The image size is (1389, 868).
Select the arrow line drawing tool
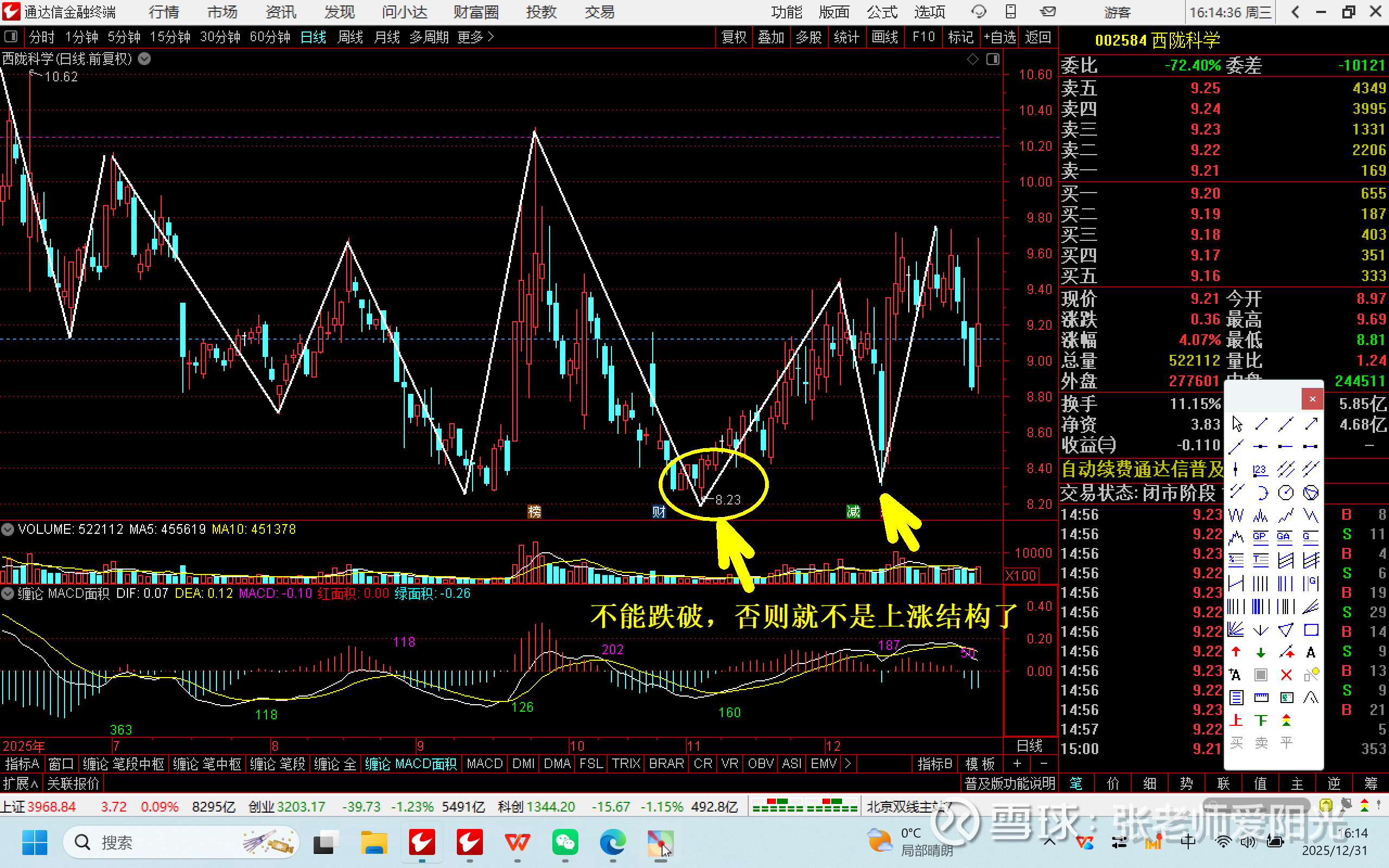tap(1311, 424)
